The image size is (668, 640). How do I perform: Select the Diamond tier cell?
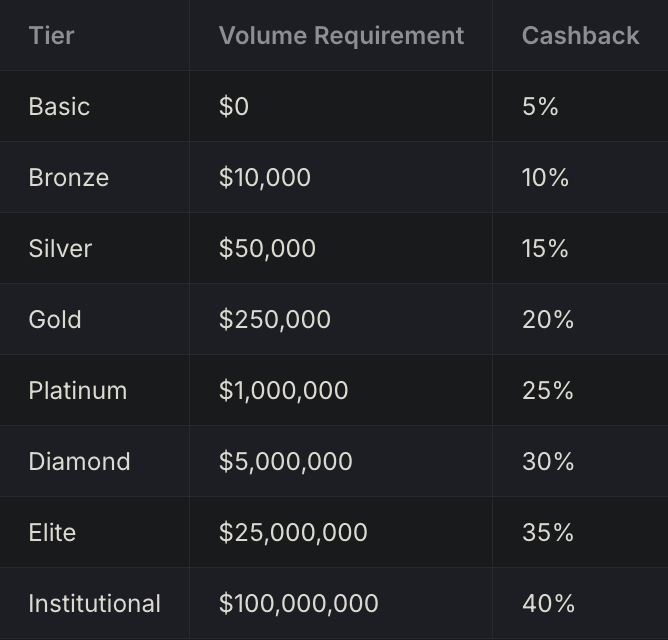click(79, 462)
